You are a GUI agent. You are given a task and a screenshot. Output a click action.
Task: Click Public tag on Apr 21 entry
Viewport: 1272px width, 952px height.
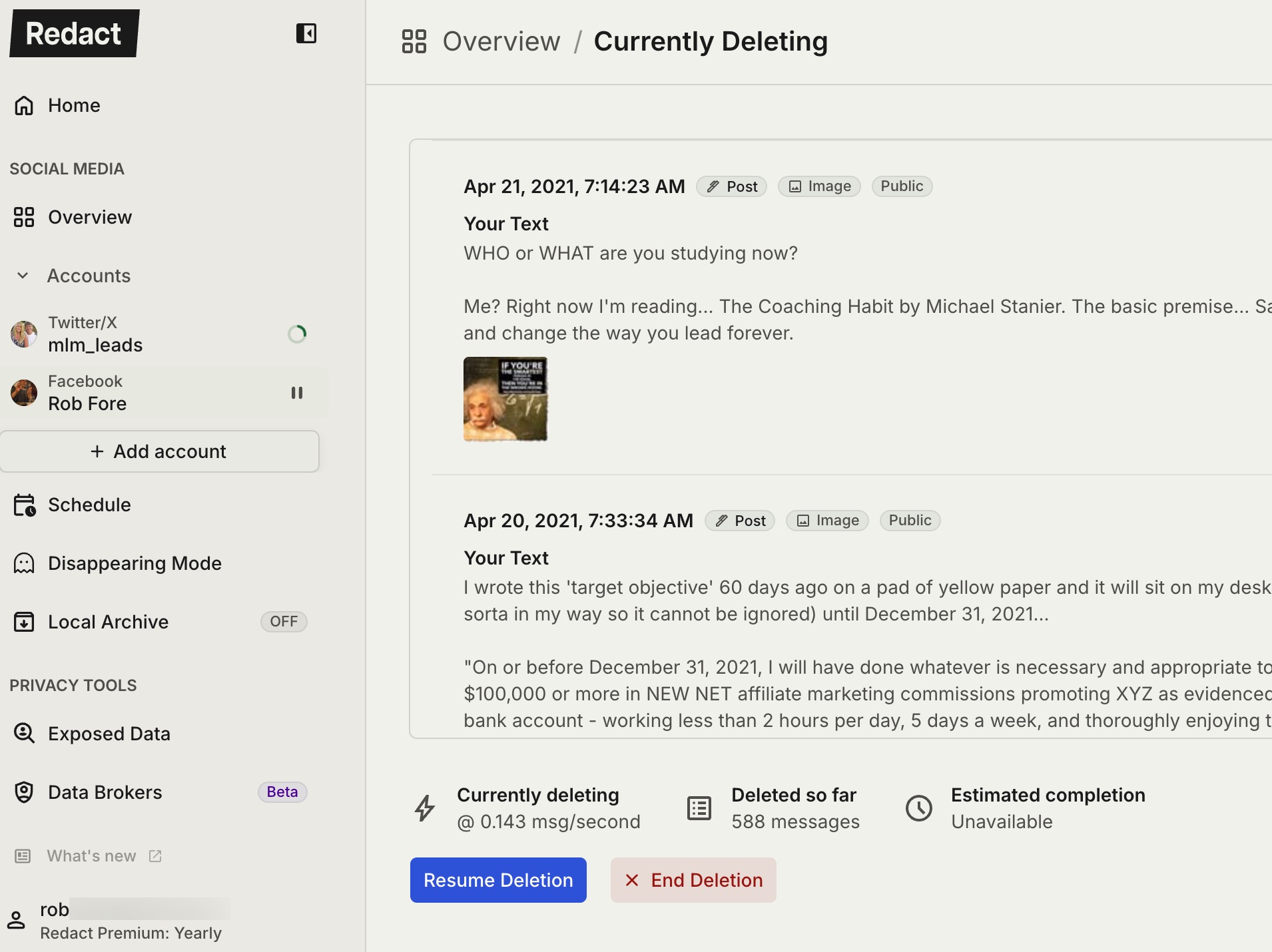pos(902,186)
